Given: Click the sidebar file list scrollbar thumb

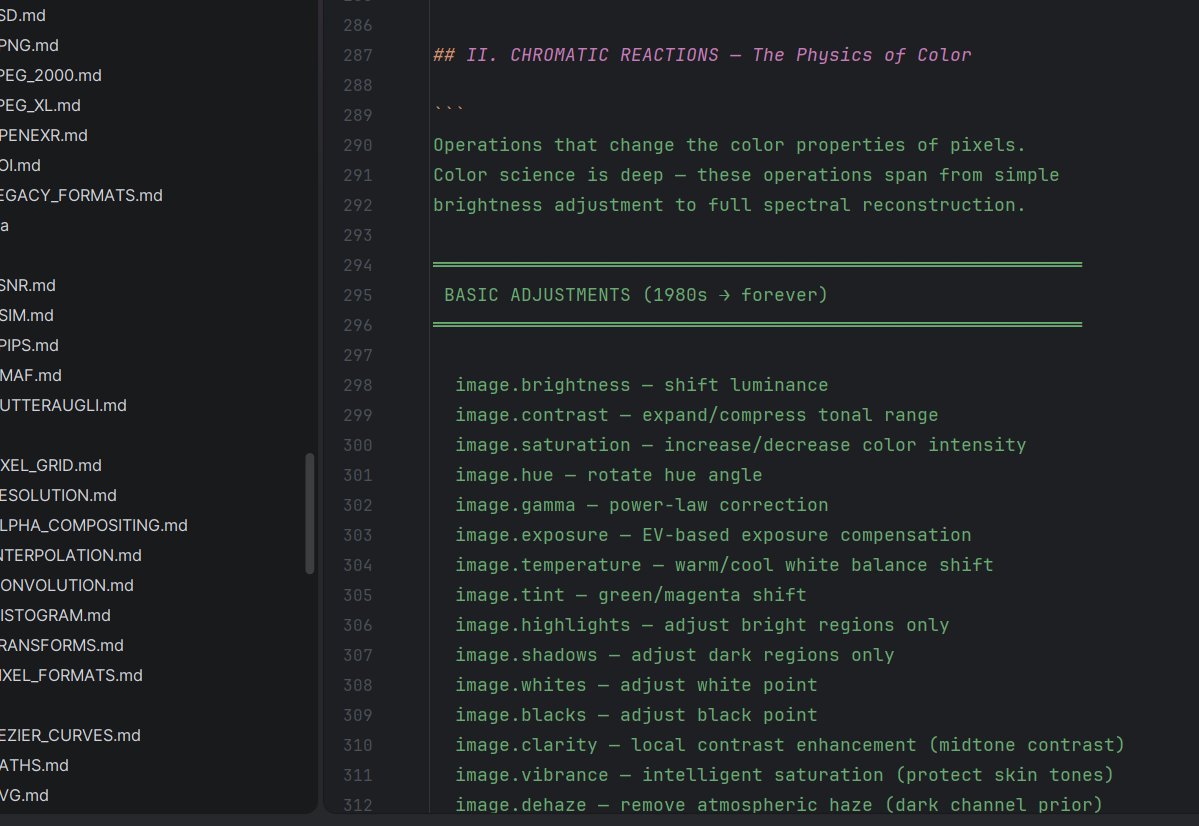Looking at the screenshot, I should pyautogui.click(x=310, y=513).
